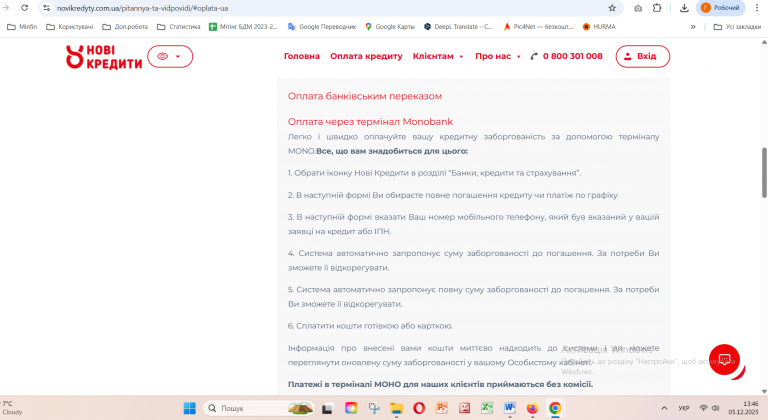Open the Extensions puzzle icon
Viewport: 768px width, 420px height.
coord(657,8)
